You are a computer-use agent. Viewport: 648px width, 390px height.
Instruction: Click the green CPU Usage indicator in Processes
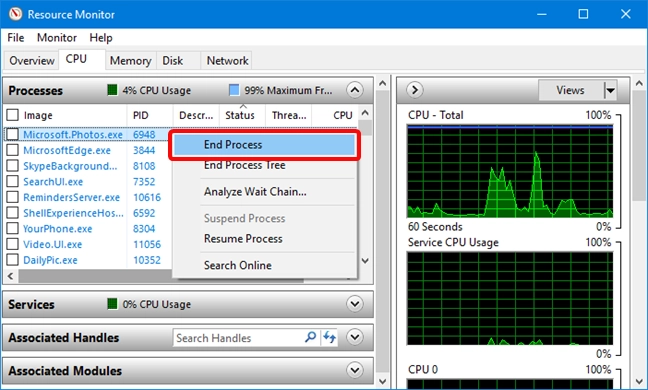tap(112, 90)
